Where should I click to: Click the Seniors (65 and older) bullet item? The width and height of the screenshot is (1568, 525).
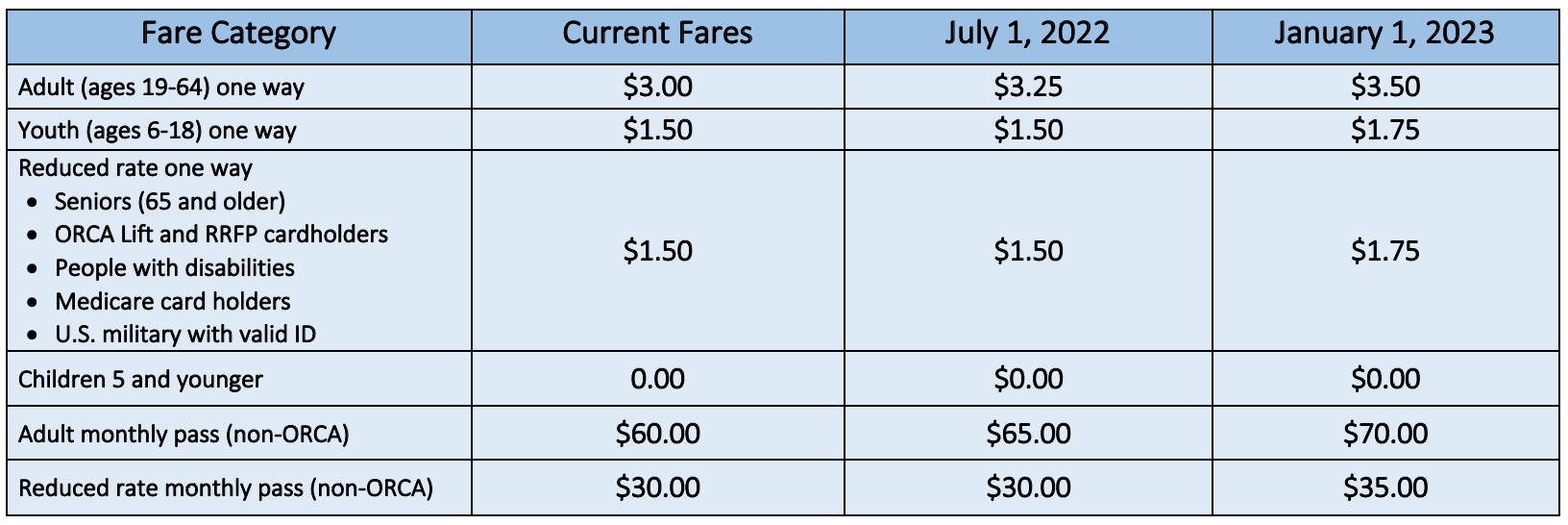tap(170, 201)
